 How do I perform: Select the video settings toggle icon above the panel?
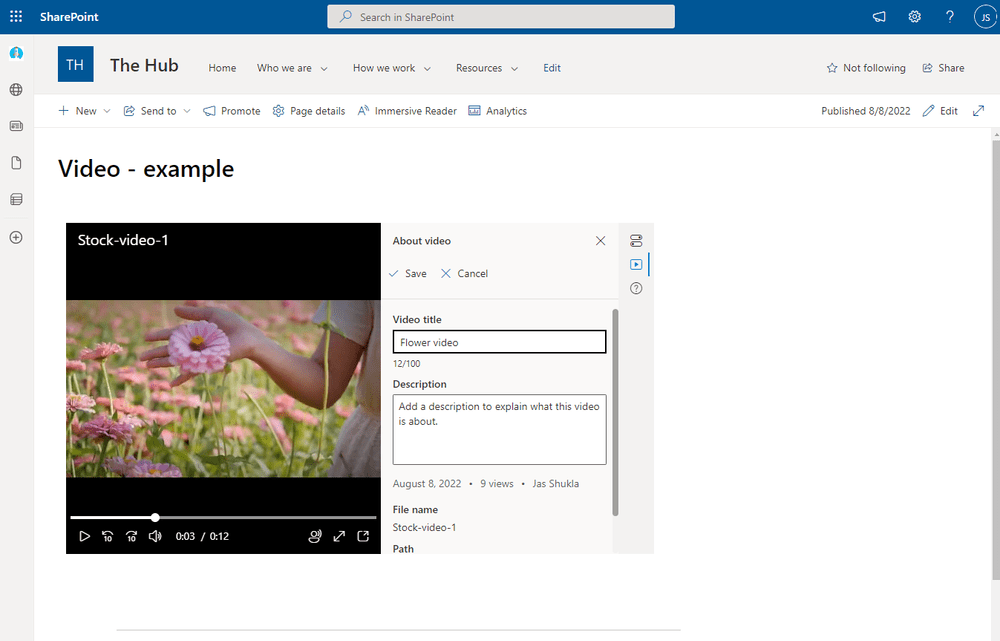[636, 240]
